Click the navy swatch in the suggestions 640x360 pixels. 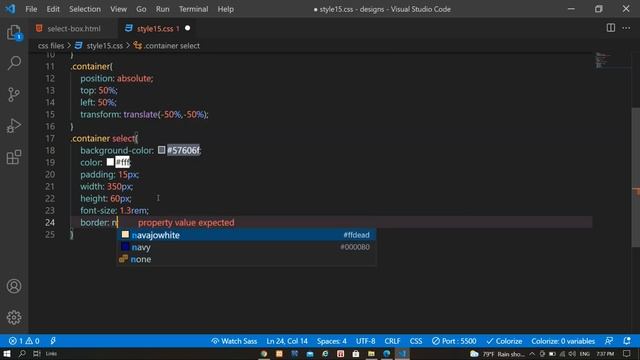(x=125, y=247)
